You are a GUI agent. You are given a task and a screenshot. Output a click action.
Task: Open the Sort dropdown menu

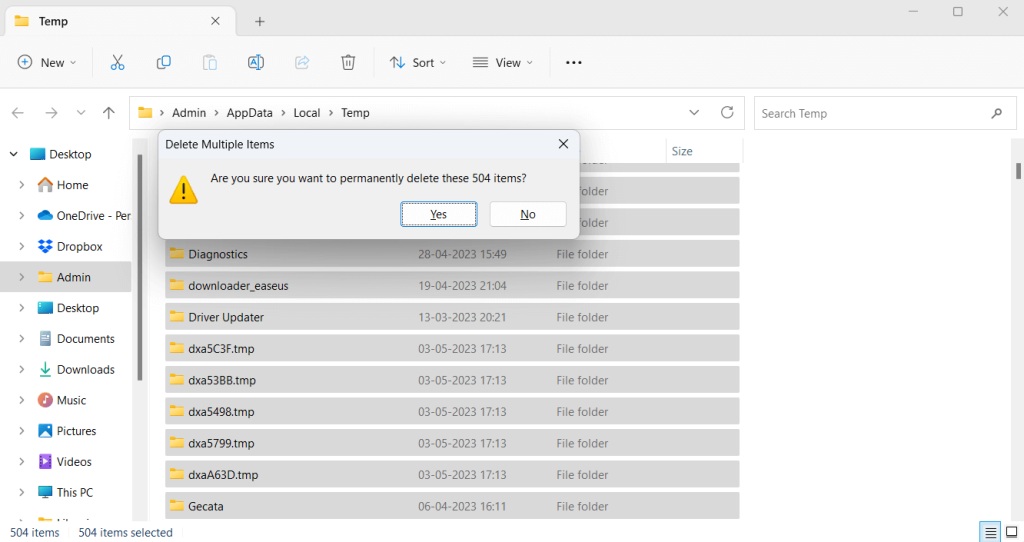tap(418, 62)
